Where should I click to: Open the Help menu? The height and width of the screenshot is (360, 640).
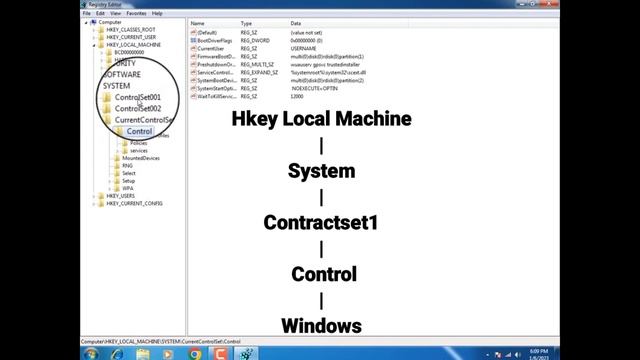(x=157, y=13)
